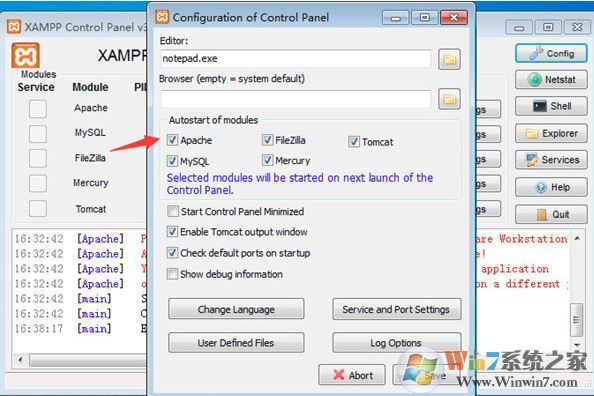Click XAMPP icon in Configuration dialog title bar
Image resolution: width=594 pixels, height=396 pixels.
coord(162,17)
